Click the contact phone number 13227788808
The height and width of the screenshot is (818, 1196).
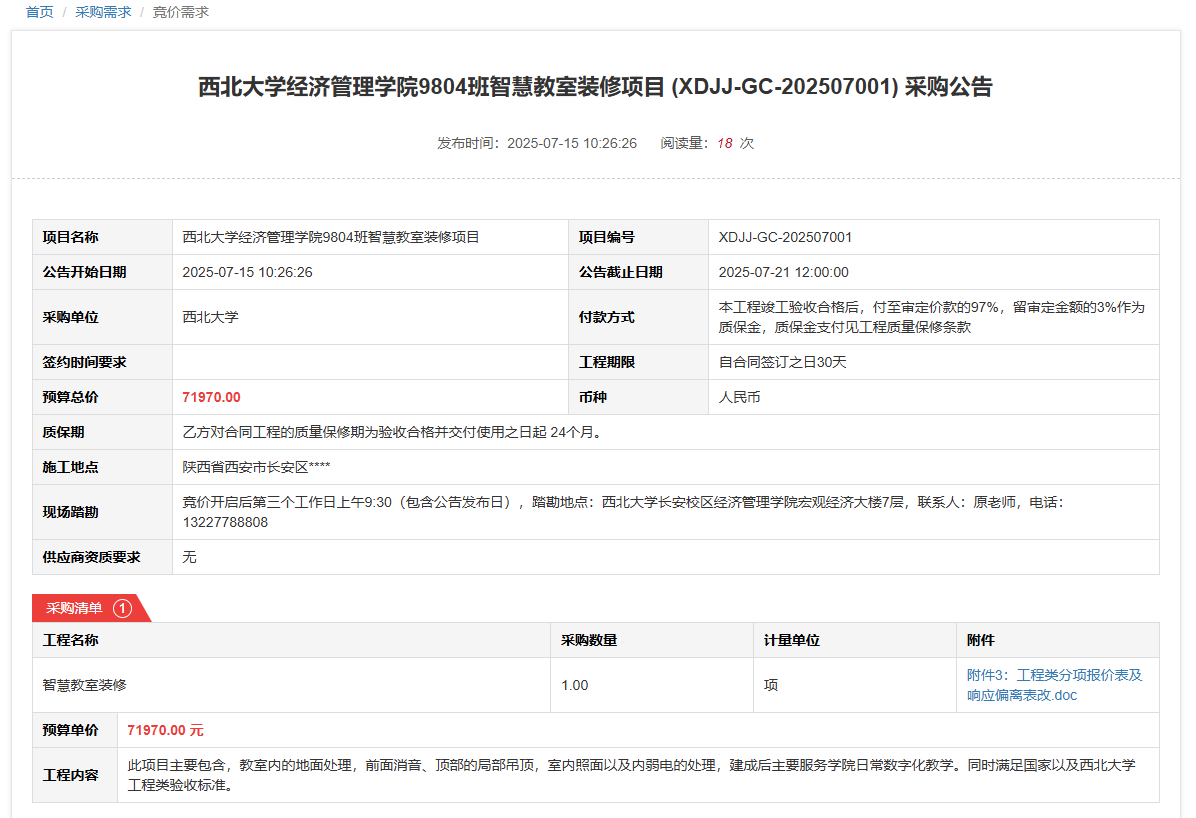[225, 522]
